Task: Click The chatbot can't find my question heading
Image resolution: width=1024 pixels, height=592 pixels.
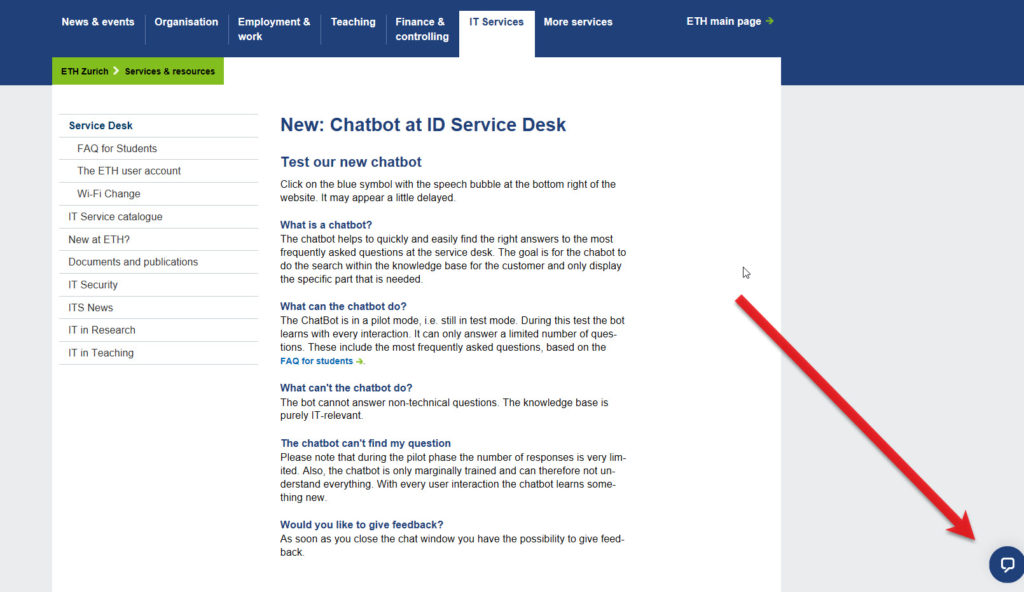Action: tap(365, 443)
